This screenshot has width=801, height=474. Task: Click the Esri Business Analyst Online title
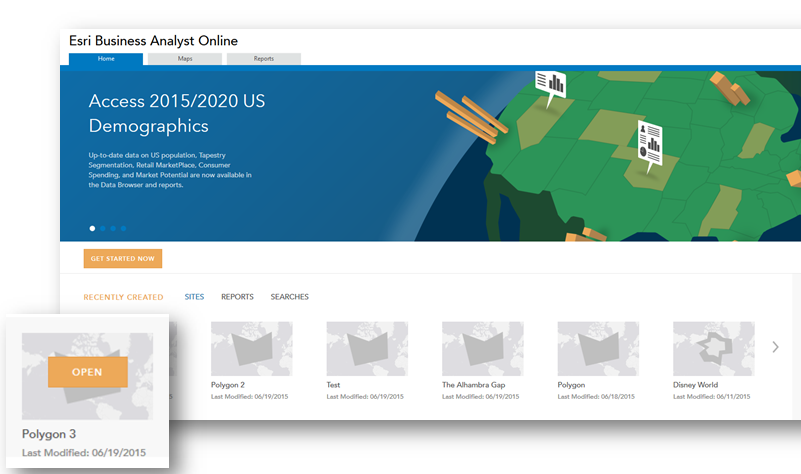[153, 41]
